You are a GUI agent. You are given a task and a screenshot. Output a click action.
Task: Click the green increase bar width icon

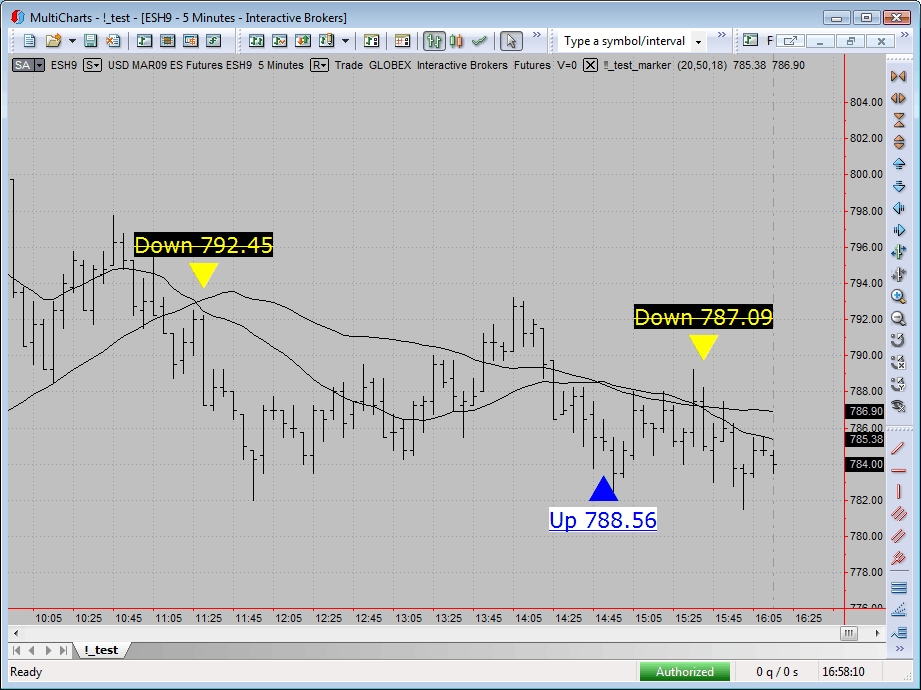coord(899,252)
